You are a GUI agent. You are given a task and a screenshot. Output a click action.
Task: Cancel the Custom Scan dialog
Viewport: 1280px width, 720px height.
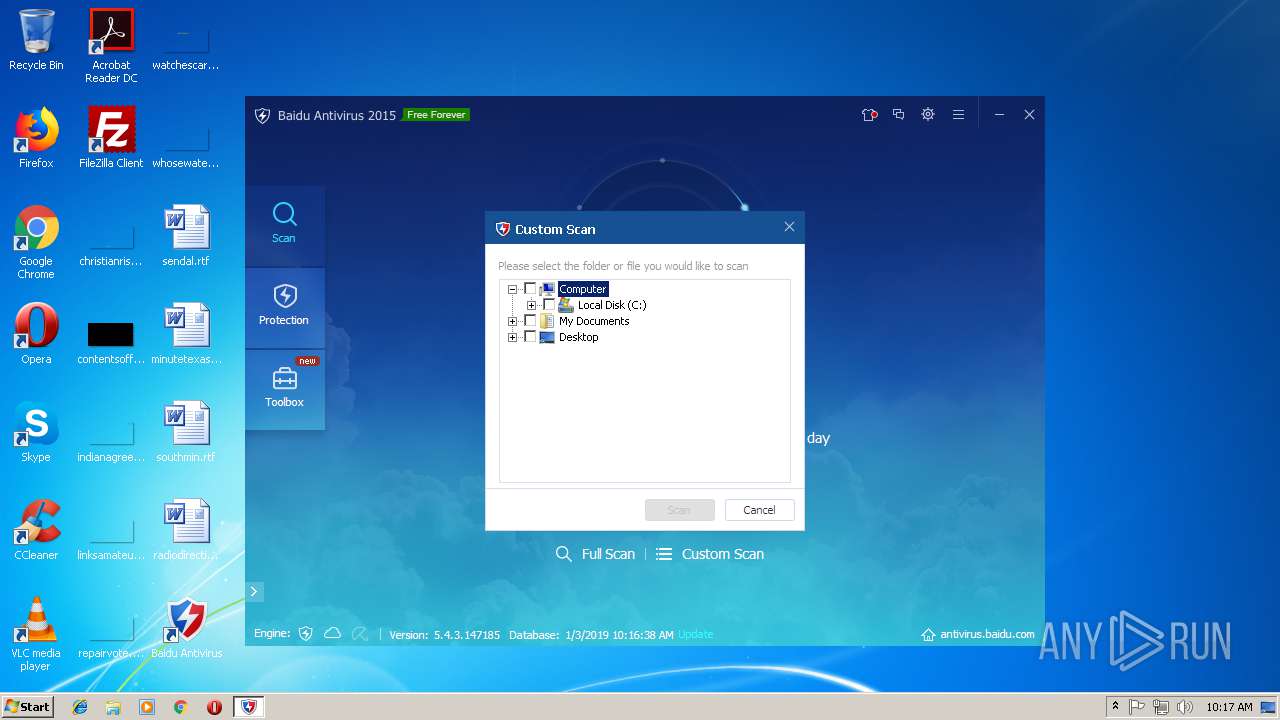coord(759,510)
